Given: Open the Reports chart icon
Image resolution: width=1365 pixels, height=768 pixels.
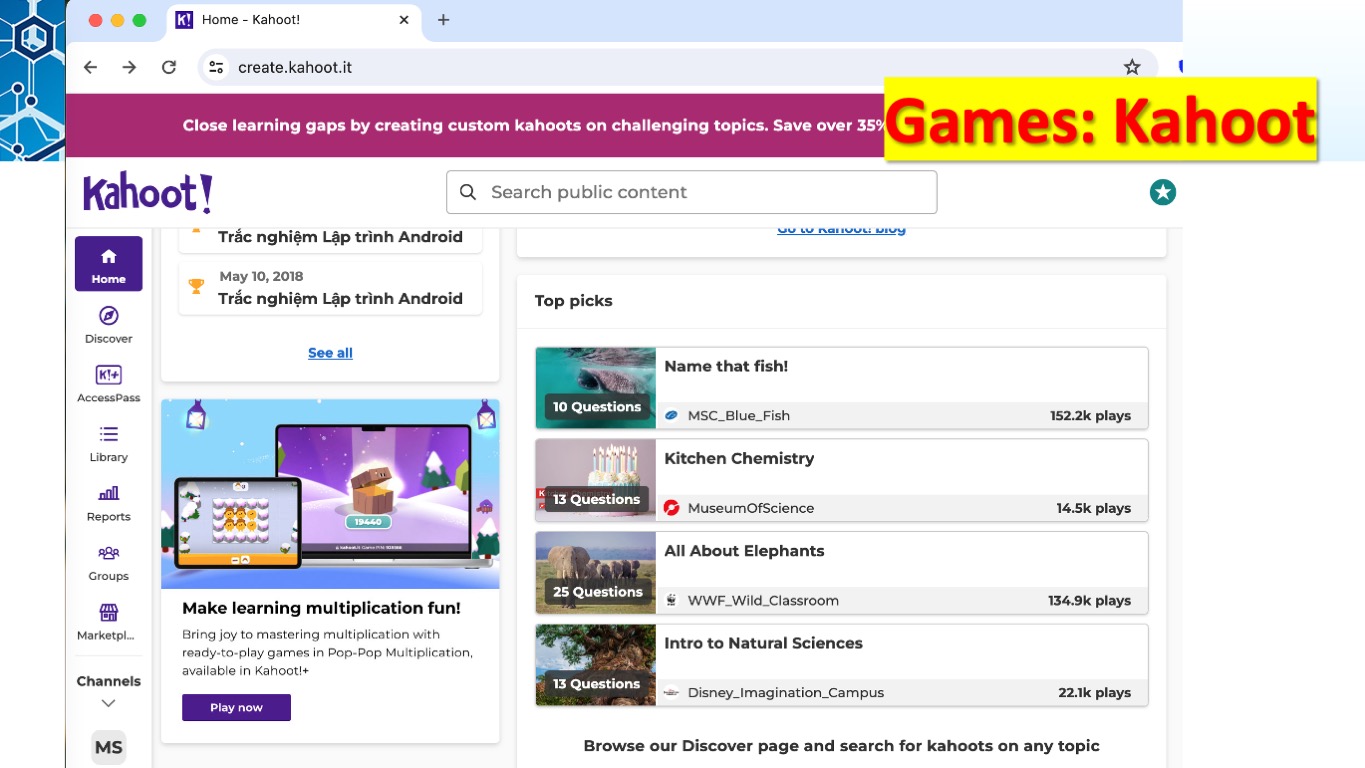Looking at the screenshot, I should [108, 494].
